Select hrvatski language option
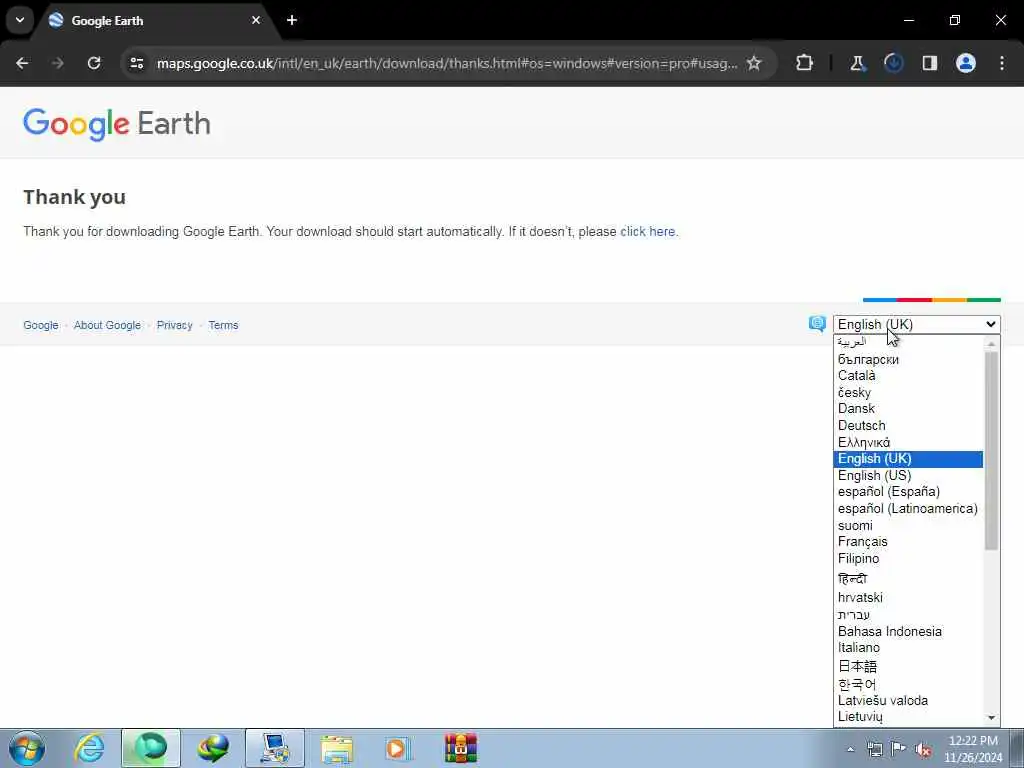 908,598
